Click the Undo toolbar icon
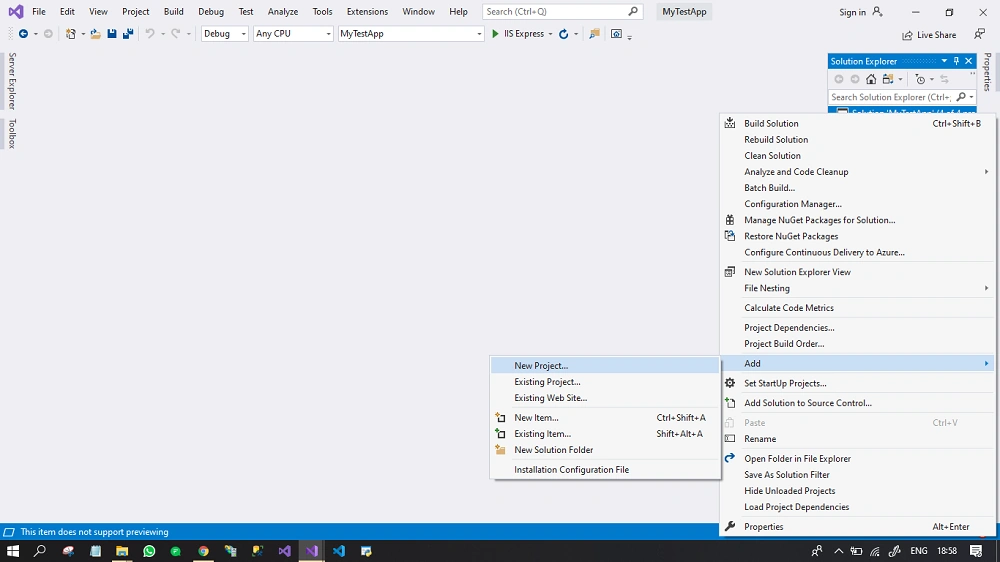 pyautogui.click(x=150, y=34)
